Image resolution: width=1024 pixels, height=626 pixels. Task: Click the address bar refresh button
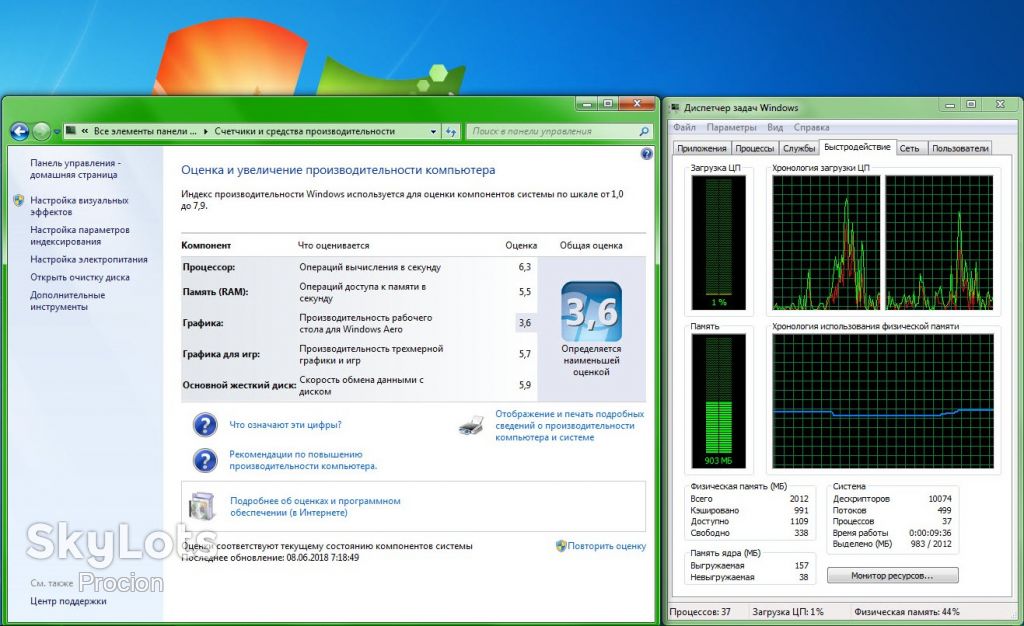point(451,131)
